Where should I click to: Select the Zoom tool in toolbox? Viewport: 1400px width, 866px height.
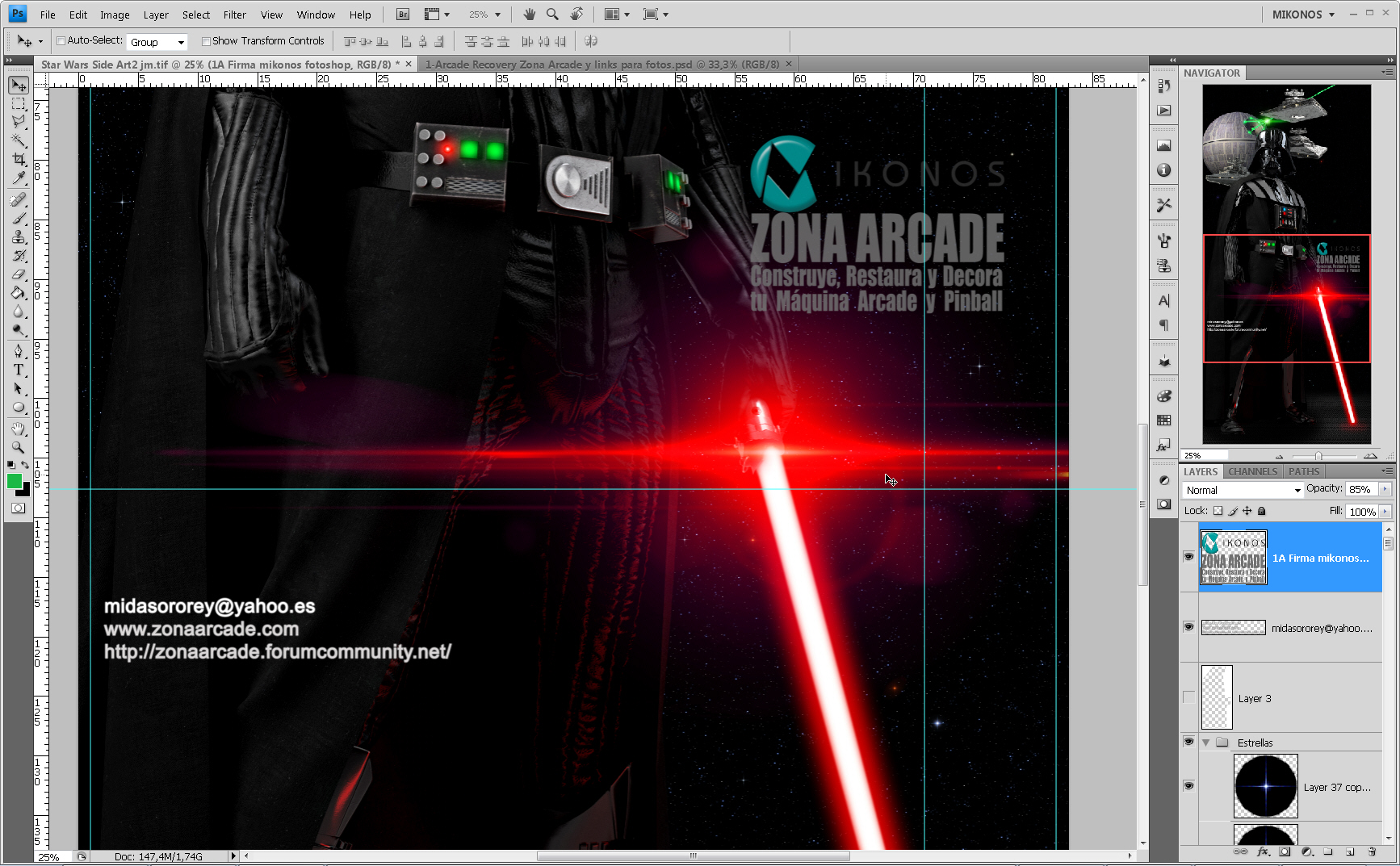19,446
